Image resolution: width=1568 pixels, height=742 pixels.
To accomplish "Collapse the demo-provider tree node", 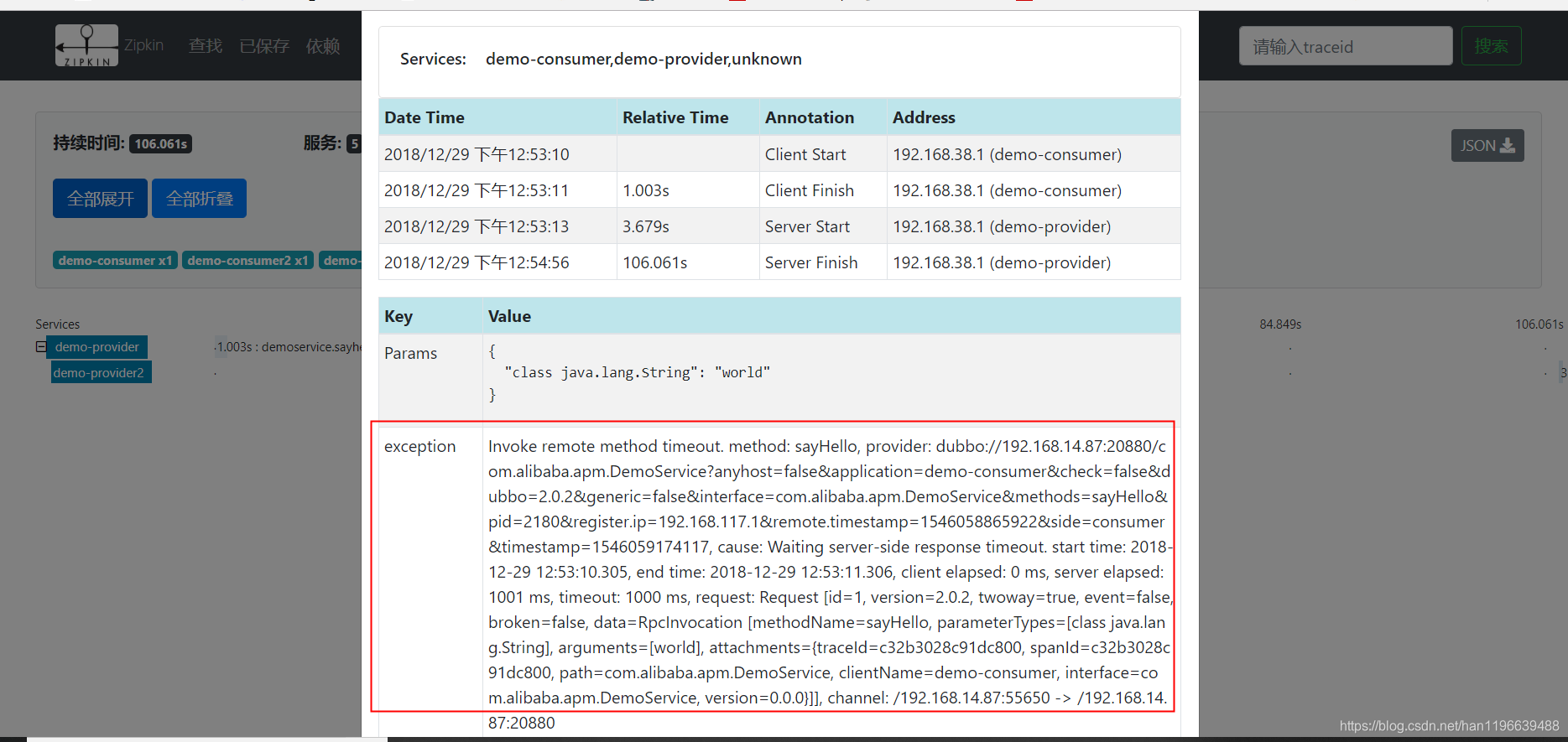I will [40, 346].
